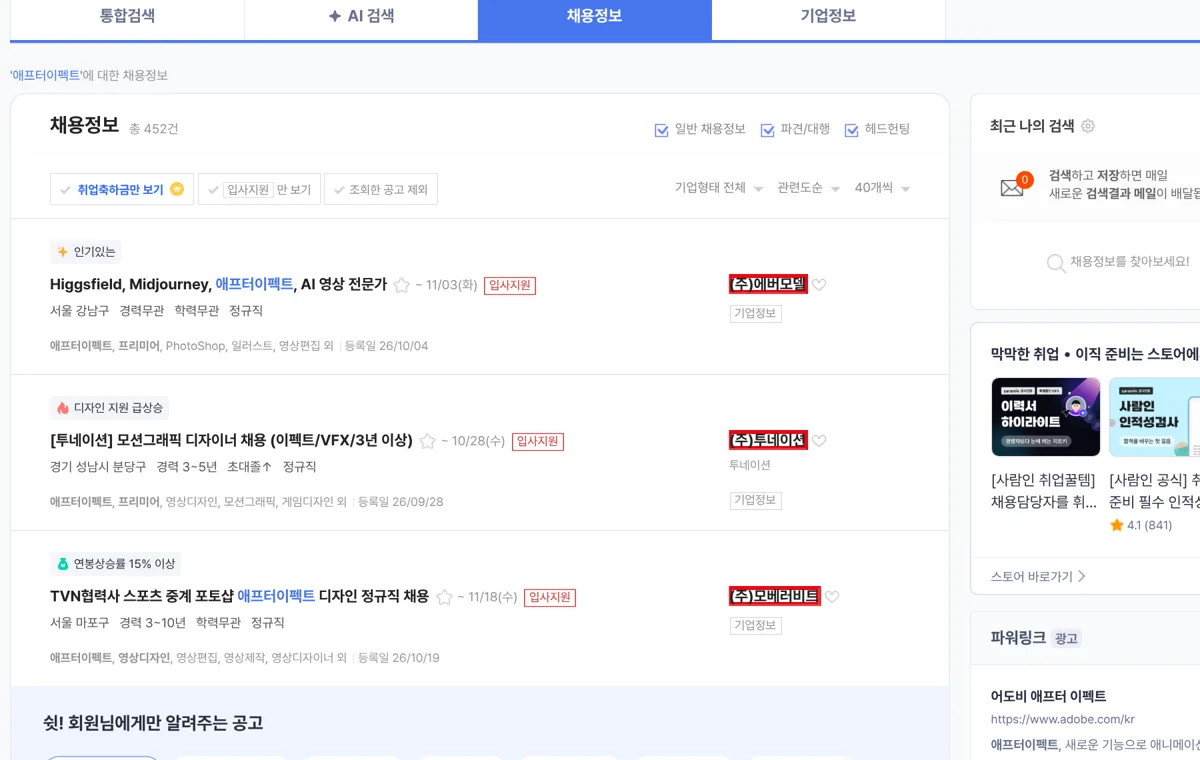Screen dimensions: 1200x760
Task: Switch to AI 검색 tab
Action: click(x=361, y=17)
